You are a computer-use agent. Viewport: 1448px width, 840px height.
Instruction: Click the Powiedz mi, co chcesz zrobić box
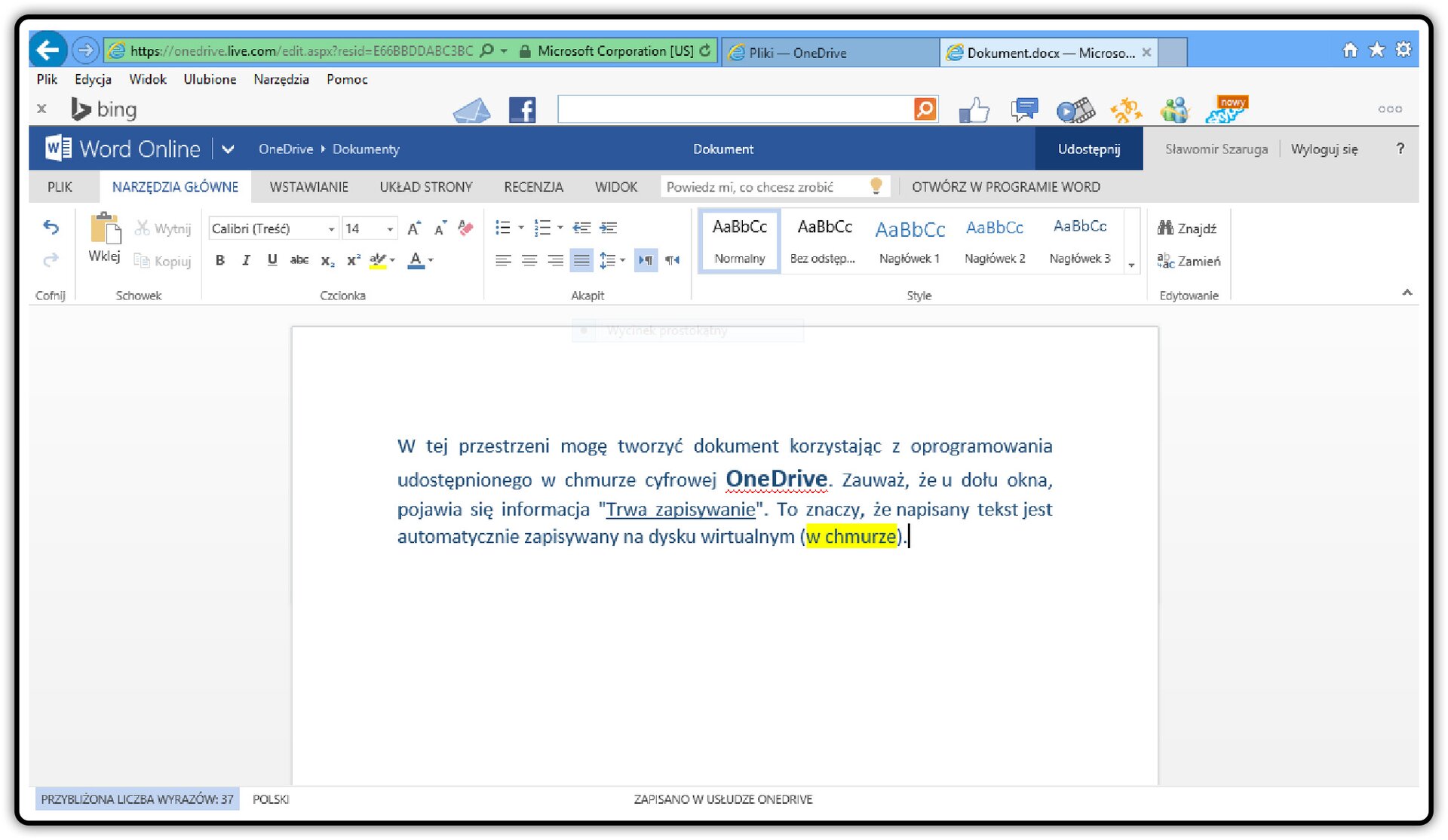[775, 187]
